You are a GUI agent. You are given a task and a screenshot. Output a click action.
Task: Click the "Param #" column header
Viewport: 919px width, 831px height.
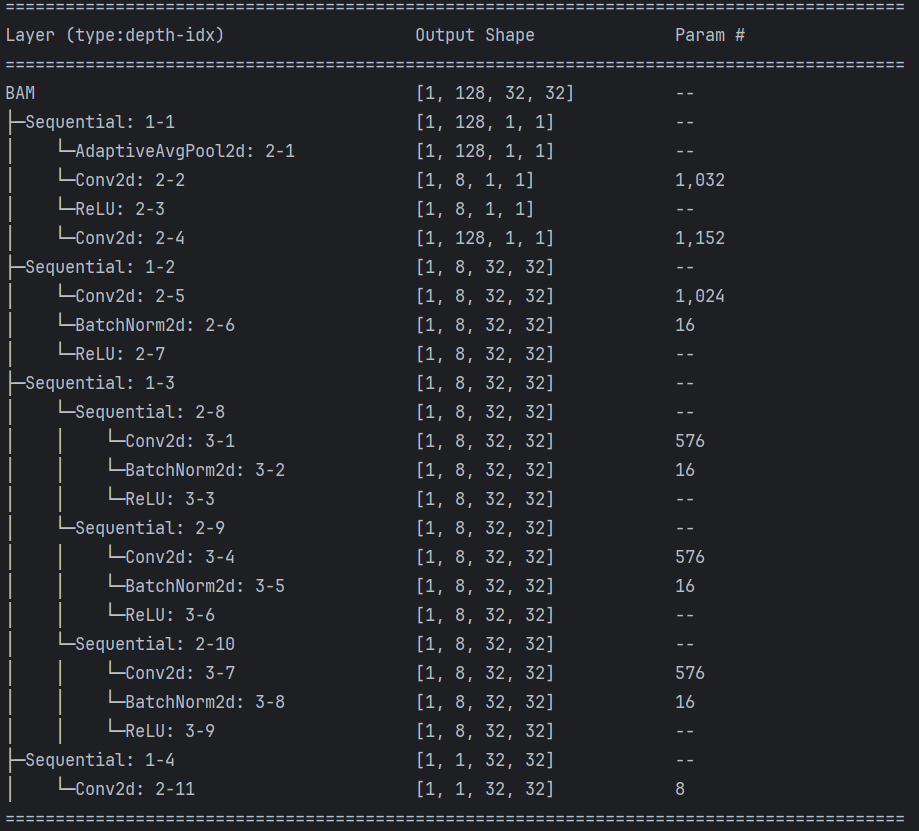(710, 35)
